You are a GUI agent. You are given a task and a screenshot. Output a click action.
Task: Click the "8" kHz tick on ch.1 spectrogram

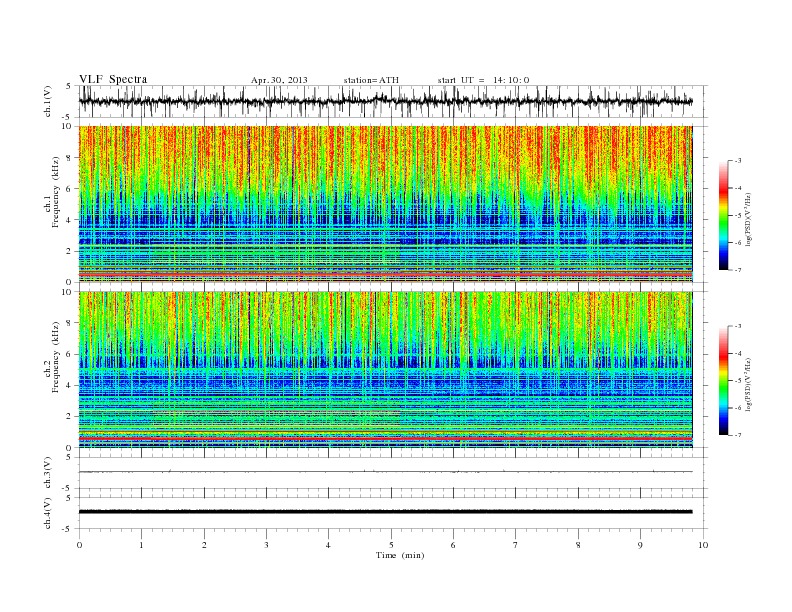pos(69,158)
